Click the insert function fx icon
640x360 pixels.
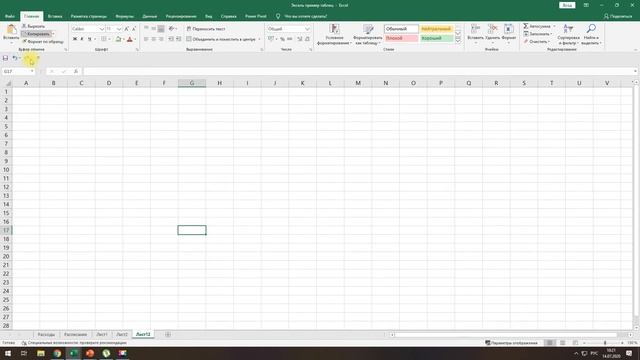coord(76,71)
